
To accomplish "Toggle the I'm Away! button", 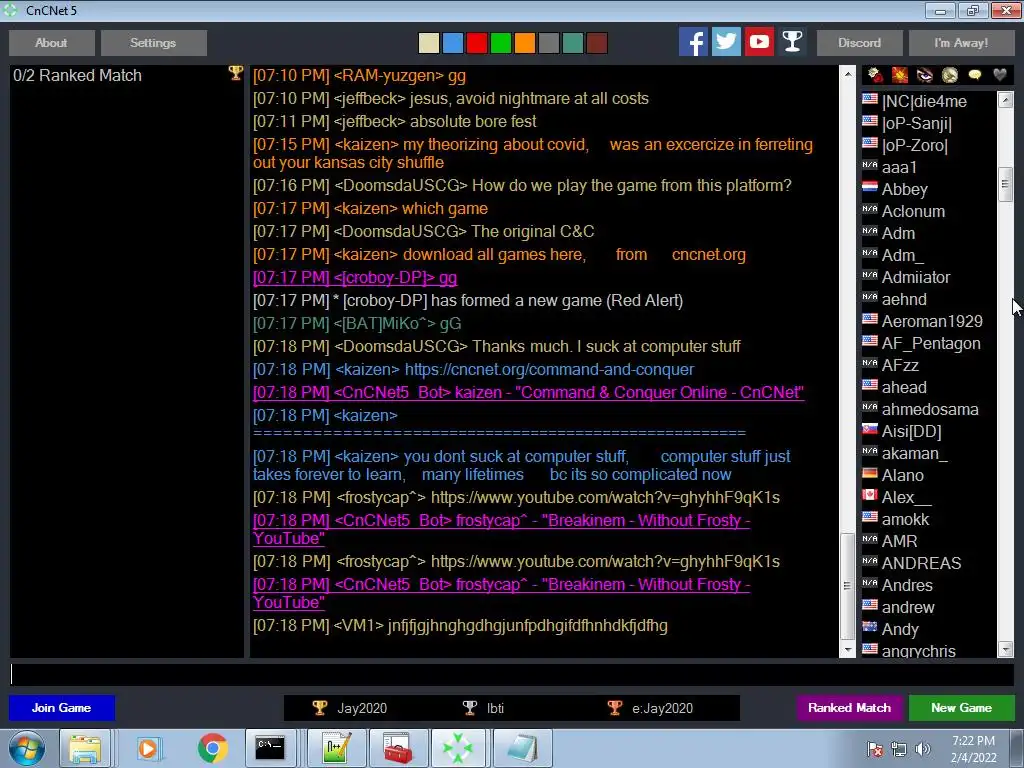I will pos(961,42).
